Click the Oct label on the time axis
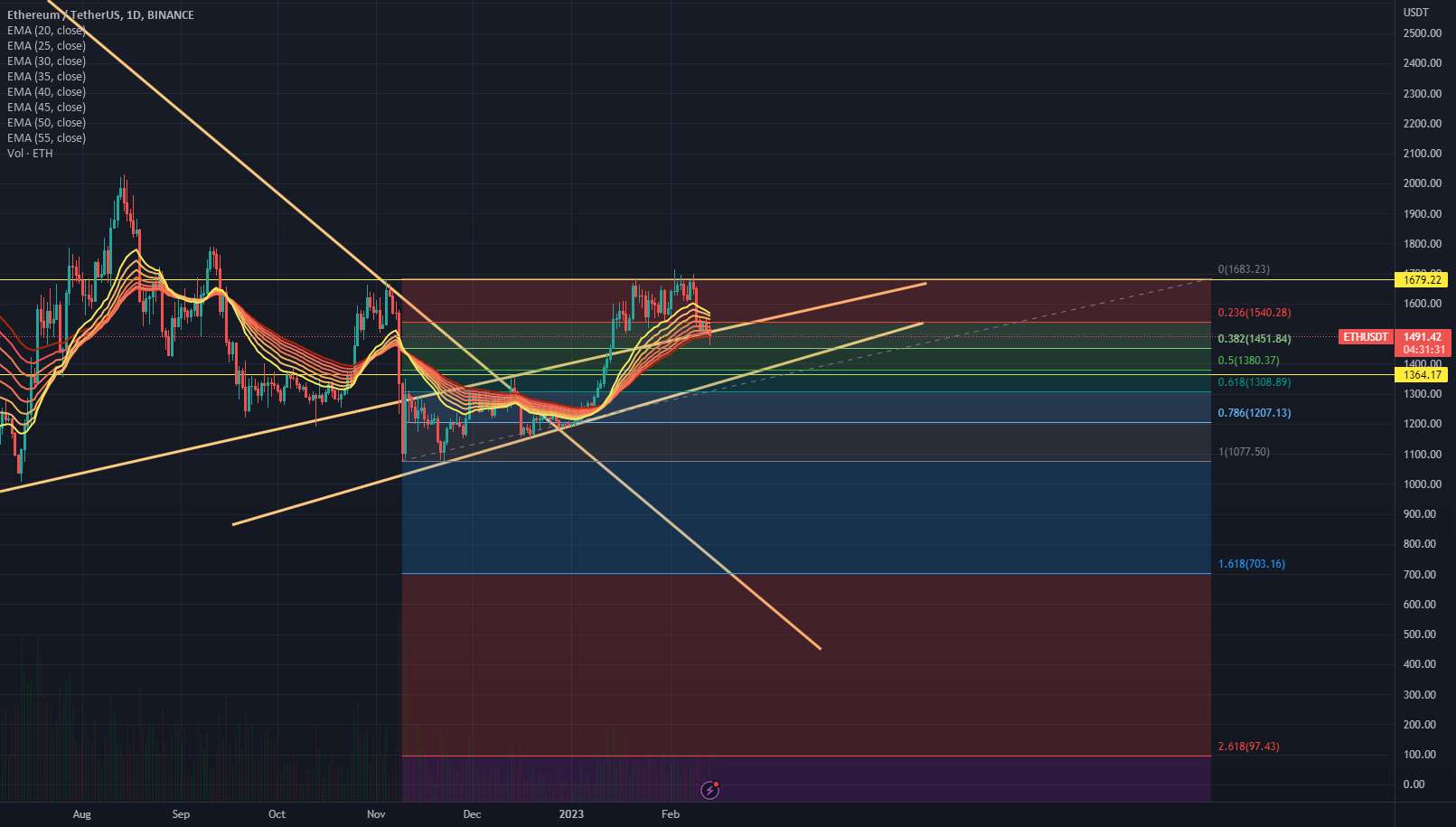This screenshot has height=827, width=1456. tap(277, 814)
